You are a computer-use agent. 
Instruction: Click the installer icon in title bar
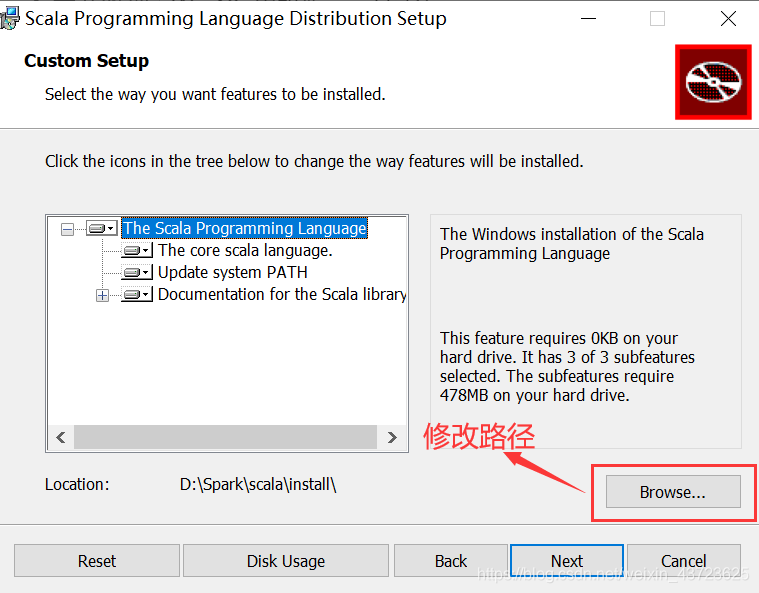(10, 18)
